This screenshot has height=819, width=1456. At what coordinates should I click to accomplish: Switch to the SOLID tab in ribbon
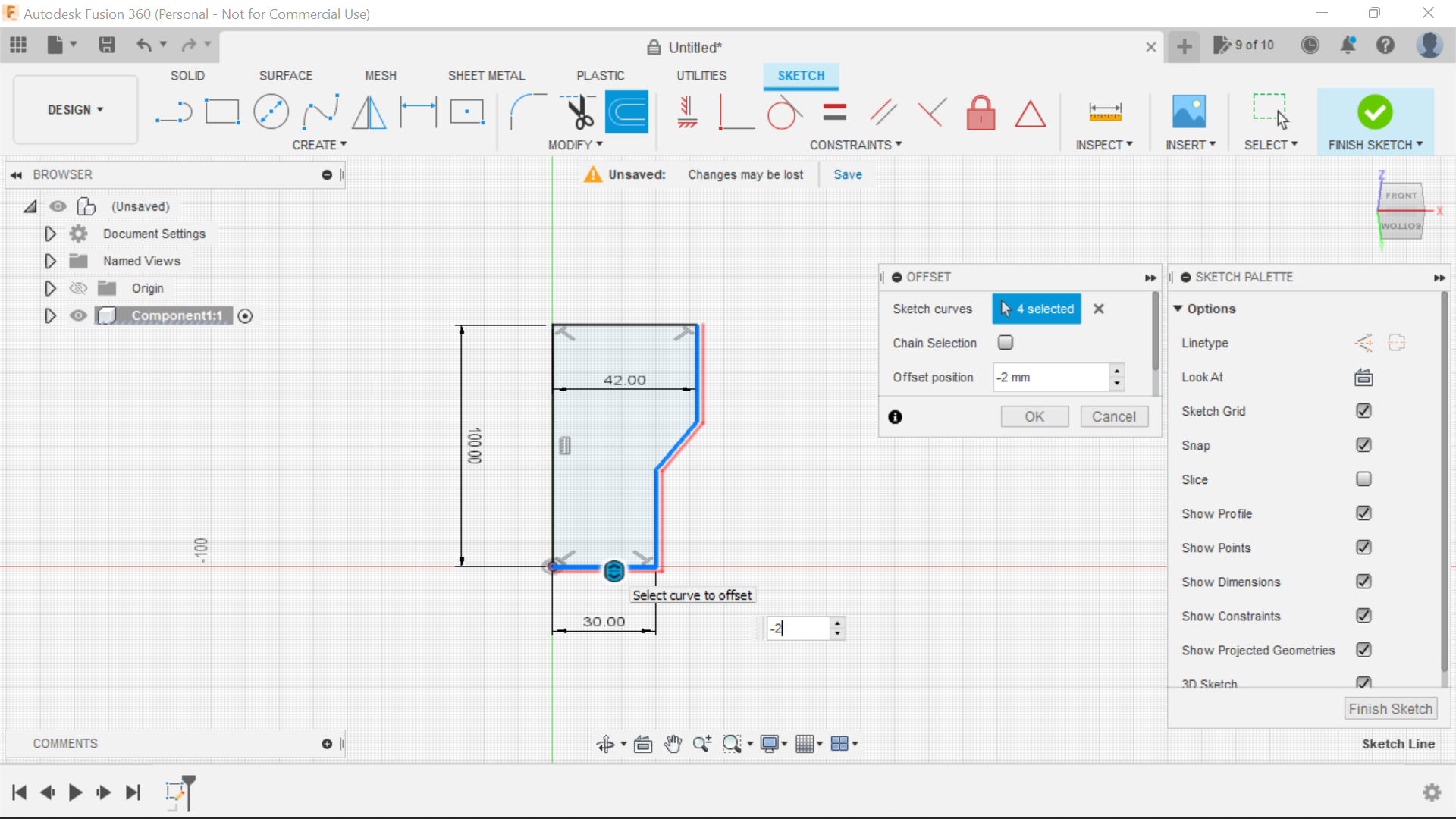(188, 75)
